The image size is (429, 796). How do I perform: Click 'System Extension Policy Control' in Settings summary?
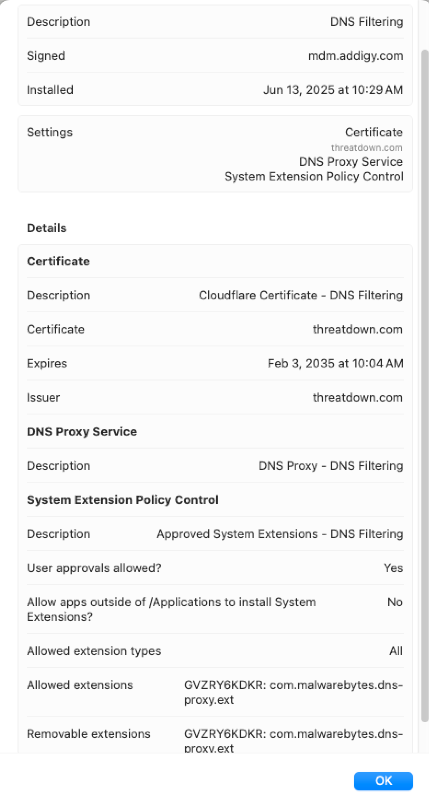tap(314, 177)
